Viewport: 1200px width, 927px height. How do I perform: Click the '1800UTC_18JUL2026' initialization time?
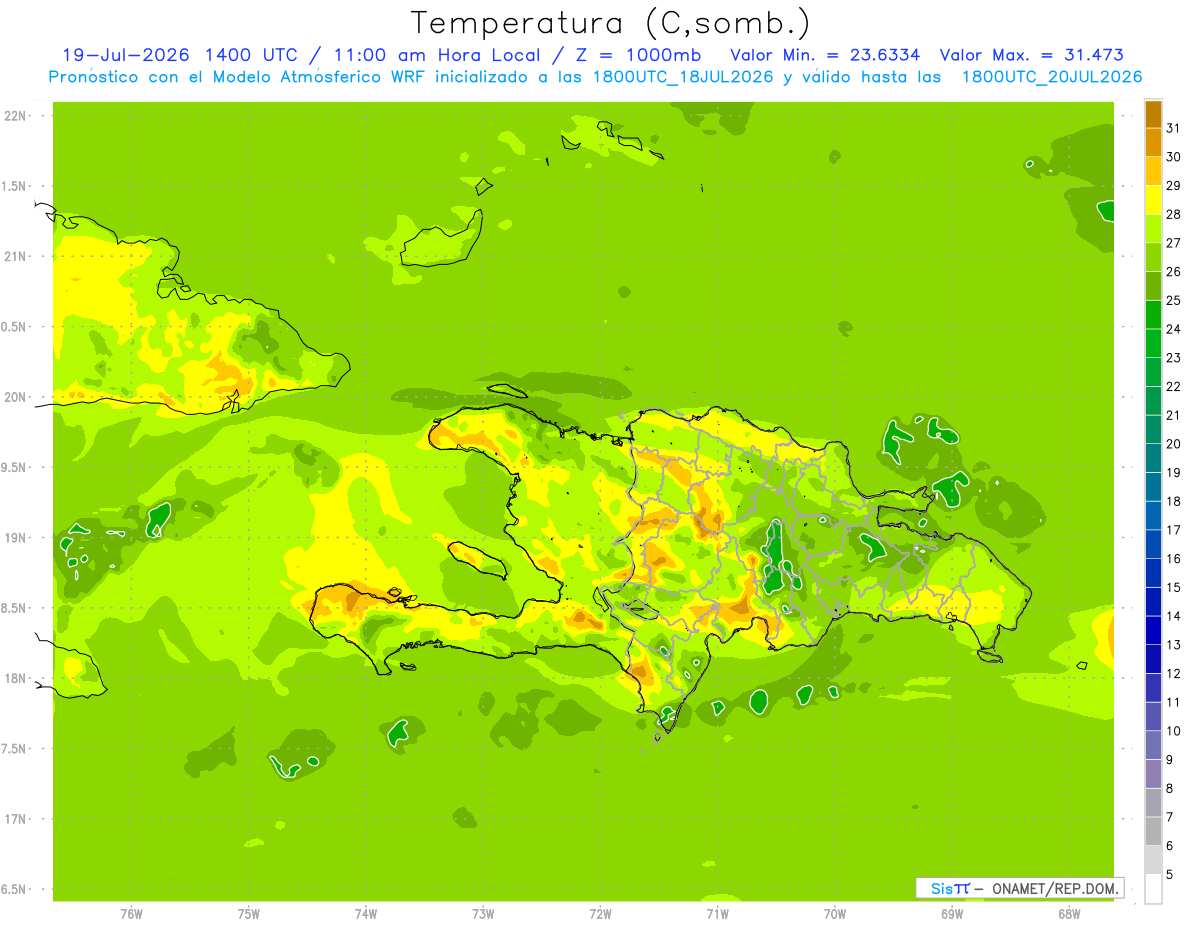pos(681,77)
